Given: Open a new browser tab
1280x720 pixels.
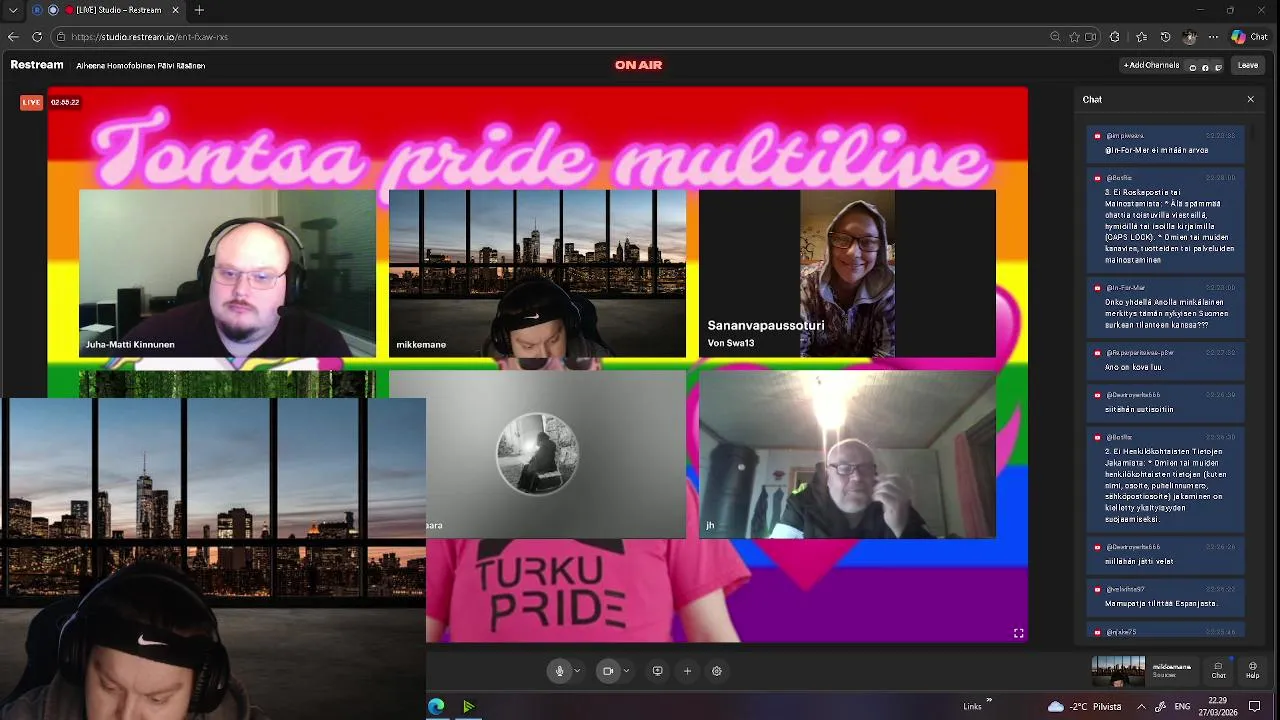Looking at the screenshot, I should pyautogui.click(x=199, y=10).
